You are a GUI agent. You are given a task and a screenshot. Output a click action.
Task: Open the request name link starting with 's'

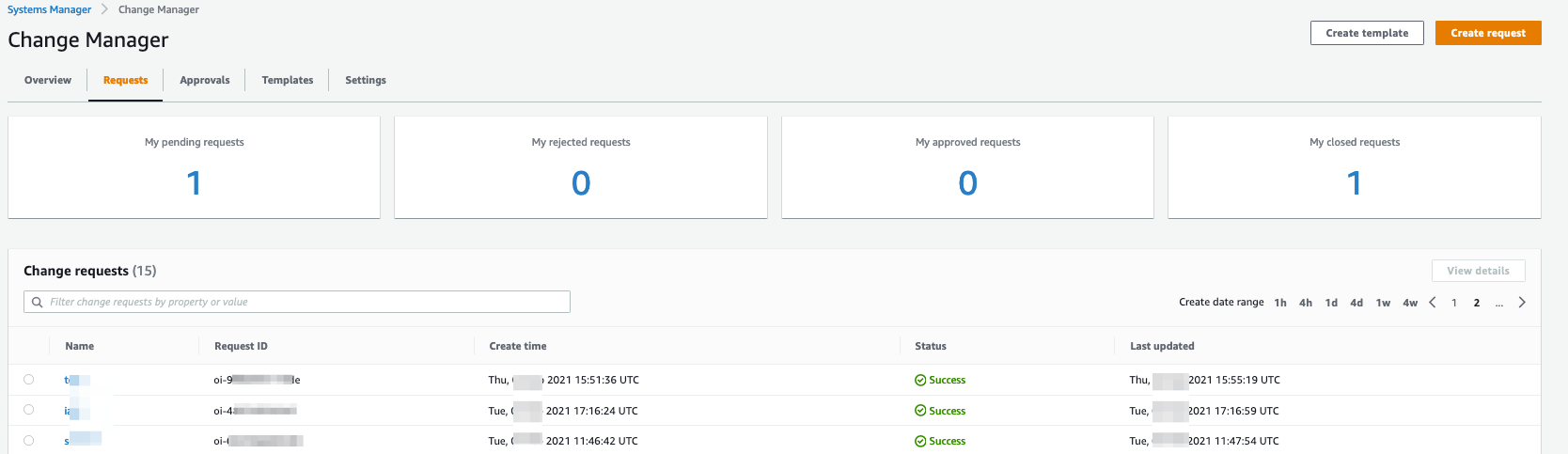click(x=83, y=440)
